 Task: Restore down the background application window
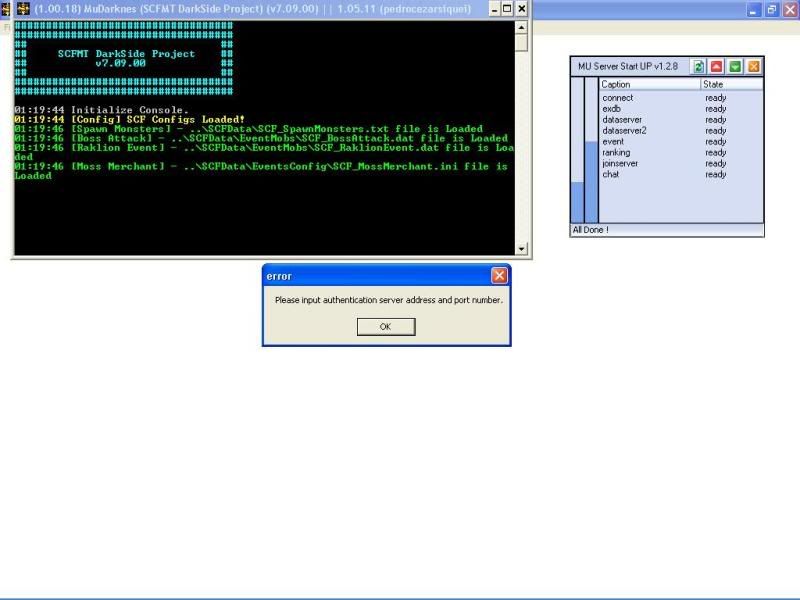pyautogui.click(x=771, y=9)
